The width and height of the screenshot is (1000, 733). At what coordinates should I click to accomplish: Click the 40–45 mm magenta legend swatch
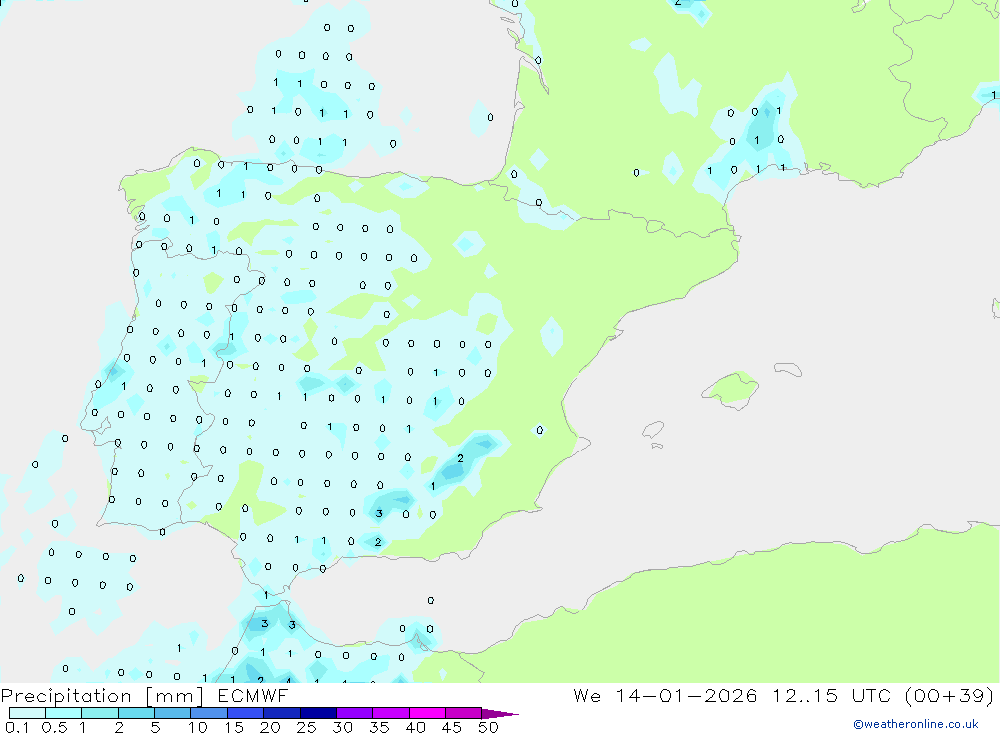click(427, 713)
